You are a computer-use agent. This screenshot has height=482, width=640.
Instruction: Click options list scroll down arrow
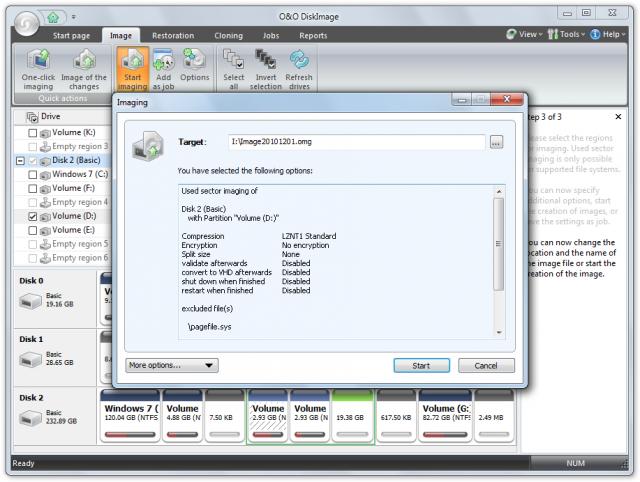click(498, 333)
